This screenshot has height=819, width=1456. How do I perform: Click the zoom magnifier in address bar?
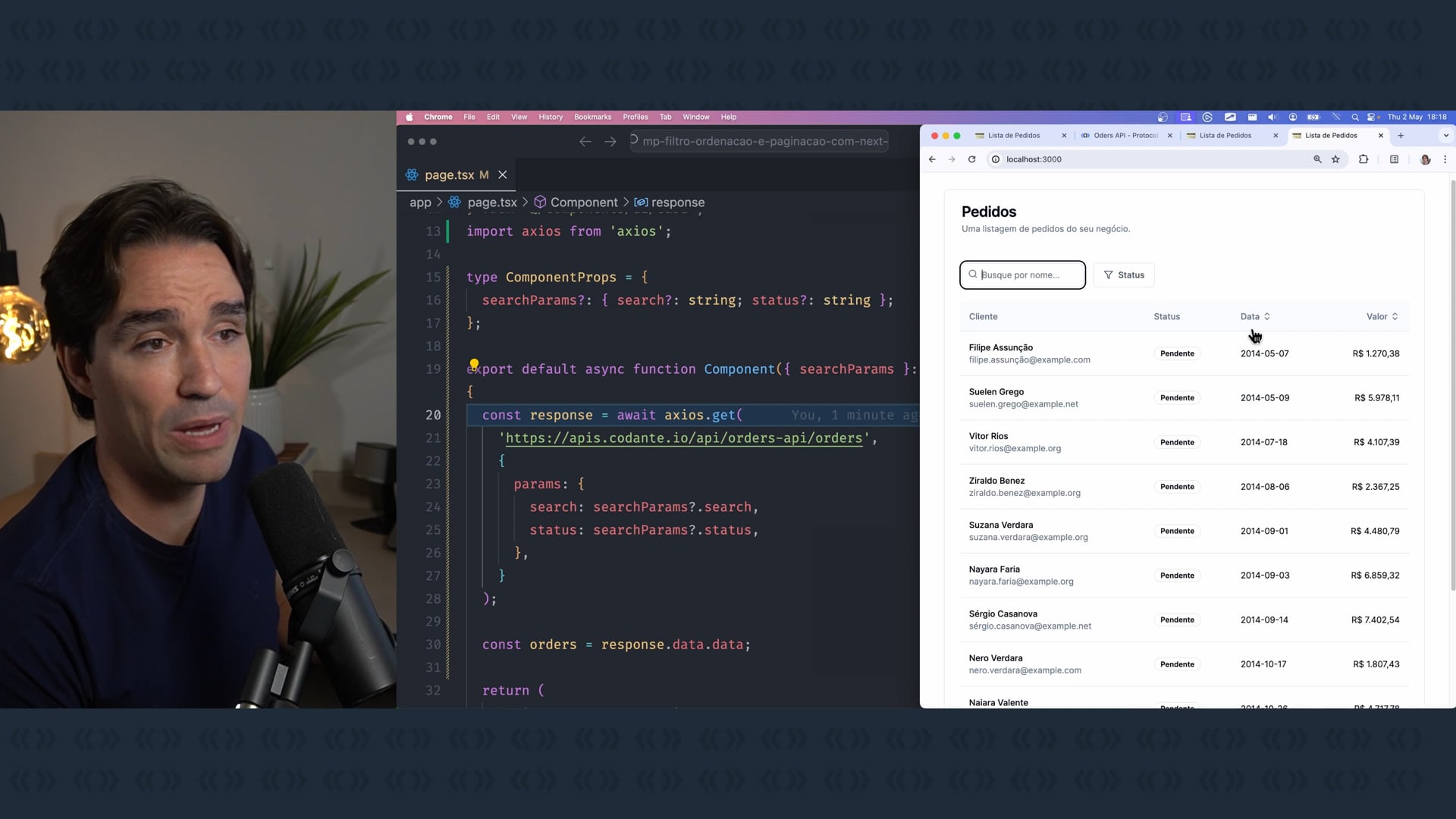pos(1317,159)
